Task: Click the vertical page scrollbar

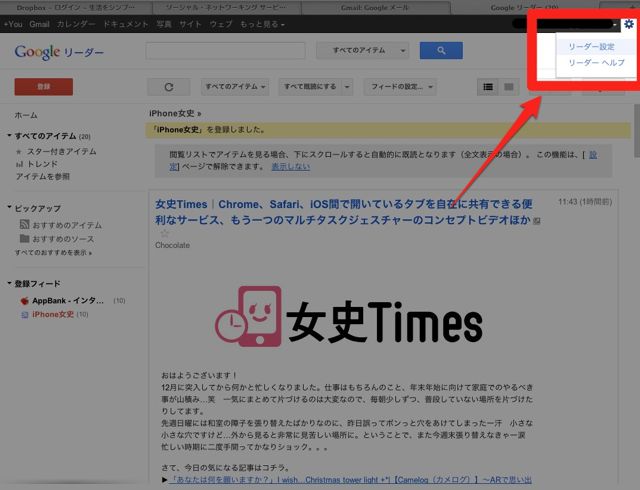Action: coord(637,131)
